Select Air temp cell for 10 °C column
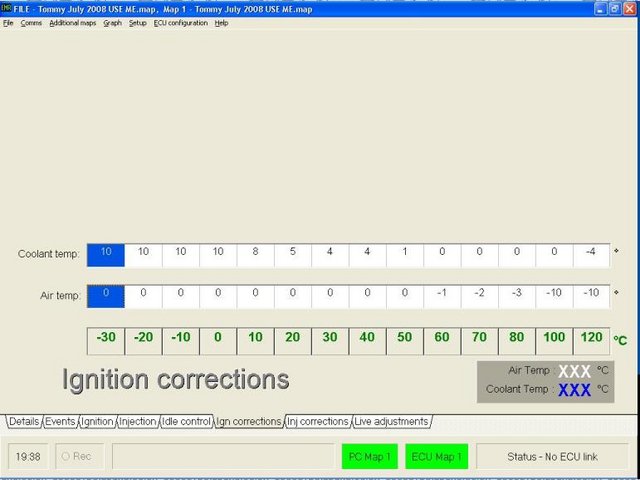Screen dimensions: 640x480 pos(256,296)
